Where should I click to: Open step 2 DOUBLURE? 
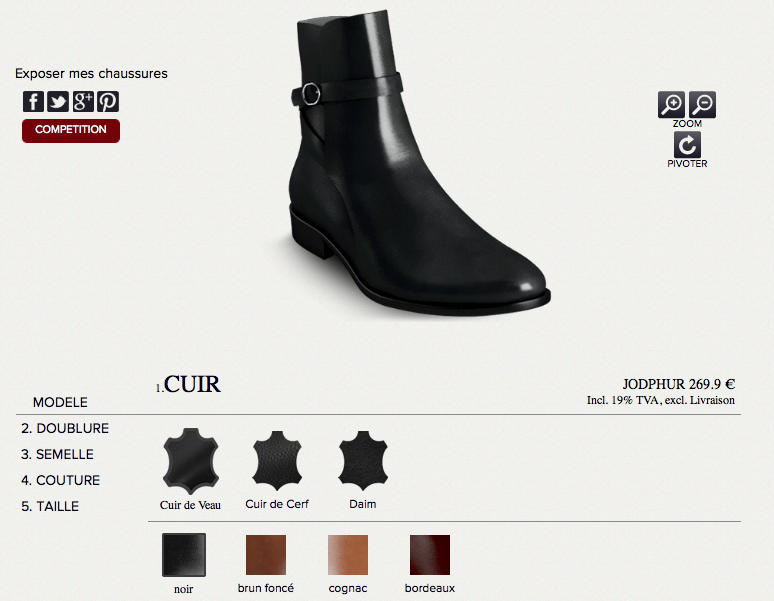point(65,428)
